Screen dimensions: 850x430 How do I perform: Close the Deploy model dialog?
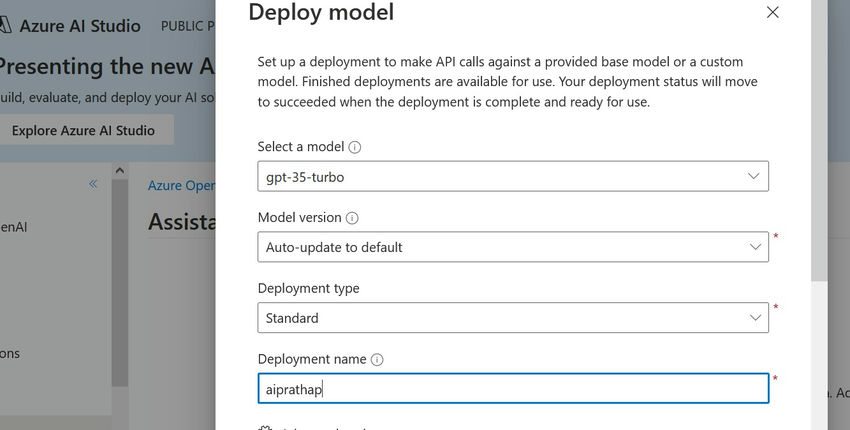point(772,12)
